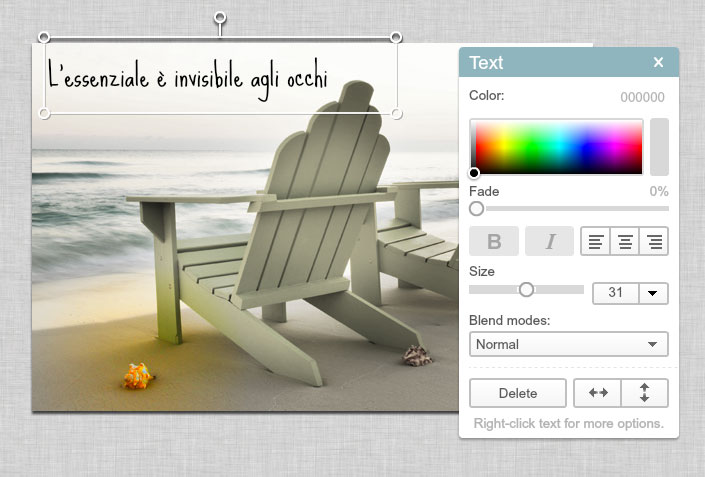
Task: Align text to the right
Action: tap(654, 241)
